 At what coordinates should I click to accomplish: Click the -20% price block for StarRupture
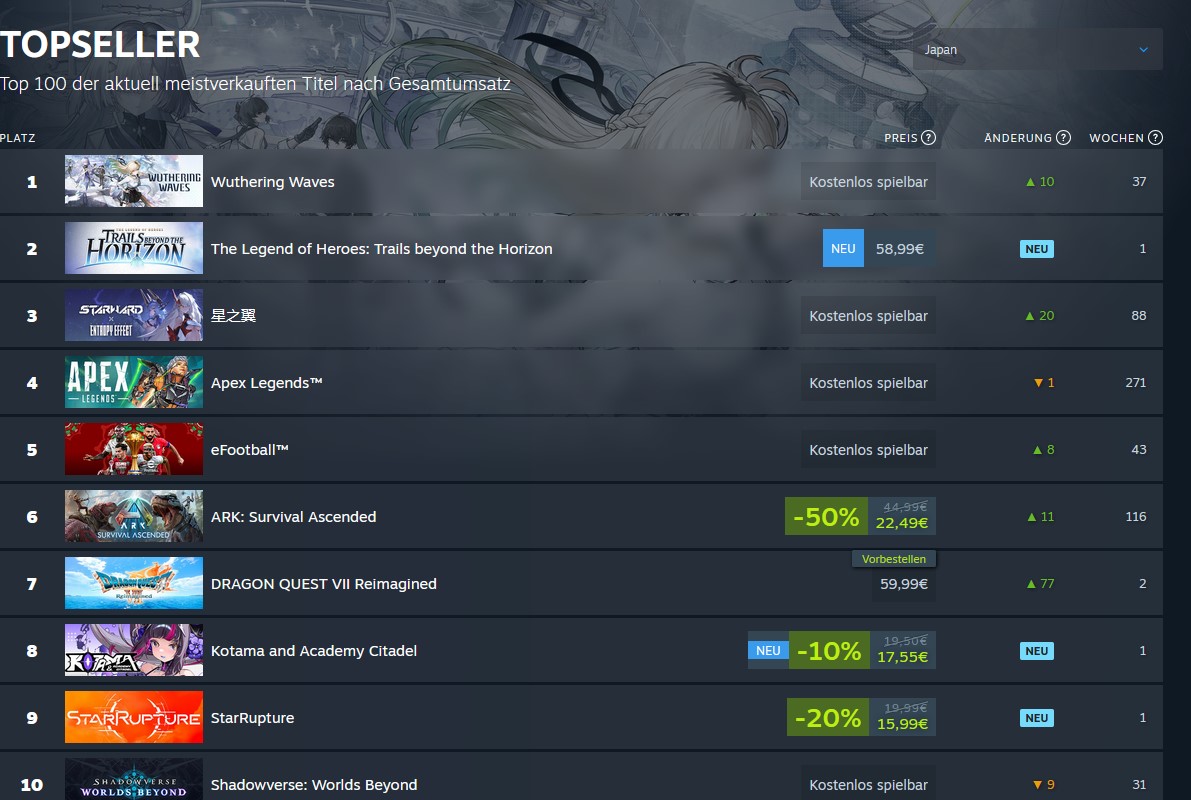(x=861, y=717)
